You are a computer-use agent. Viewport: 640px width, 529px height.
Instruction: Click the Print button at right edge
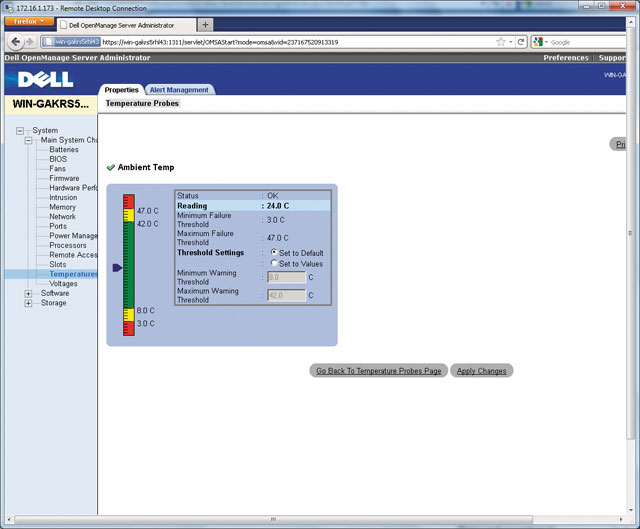tap(618, 144)
